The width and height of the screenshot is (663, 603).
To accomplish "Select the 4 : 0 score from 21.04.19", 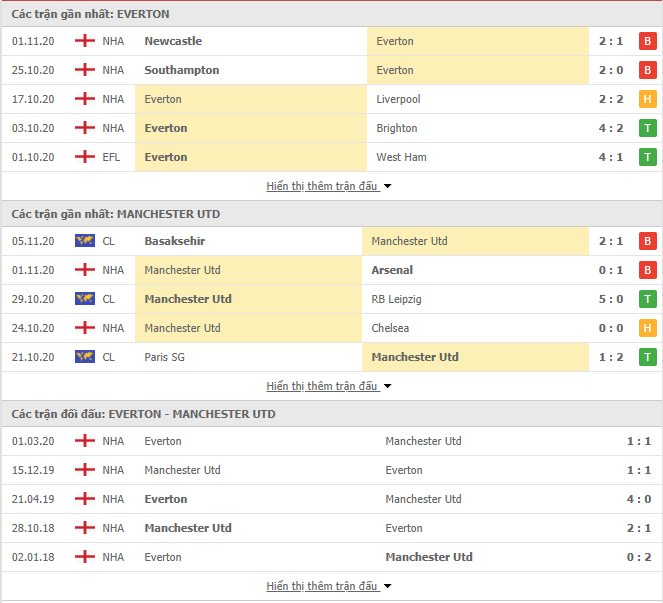I will tap(638, 499).
